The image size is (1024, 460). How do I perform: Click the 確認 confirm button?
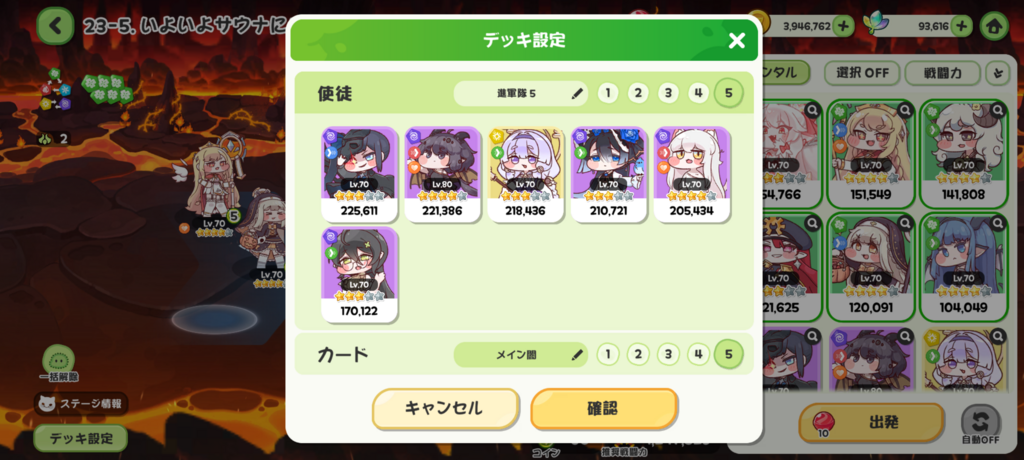(603, 408)
